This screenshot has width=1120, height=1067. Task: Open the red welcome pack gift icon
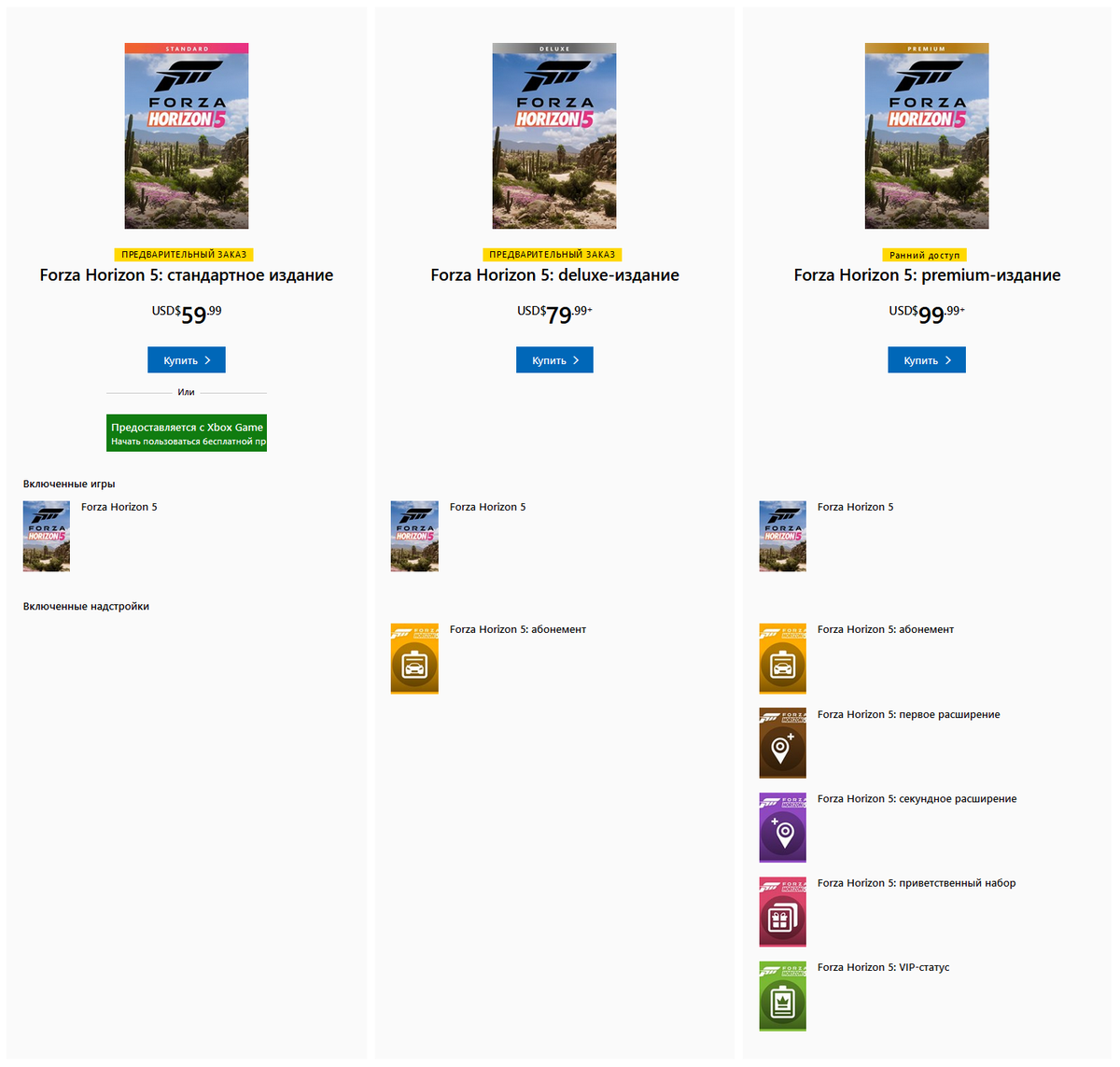pyautogui.click(x=782, y=912)
